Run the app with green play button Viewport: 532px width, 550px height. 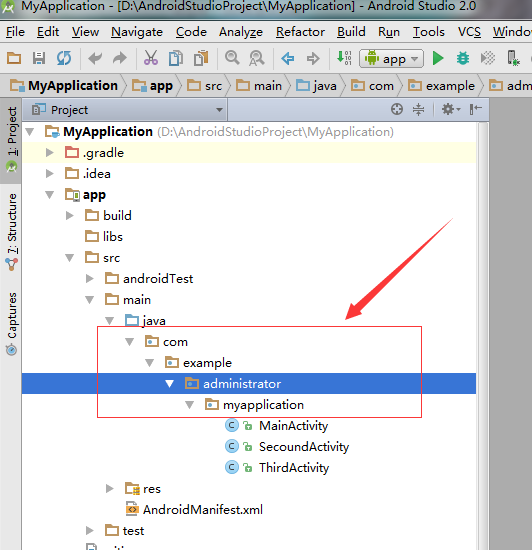[x=438, y=58]
